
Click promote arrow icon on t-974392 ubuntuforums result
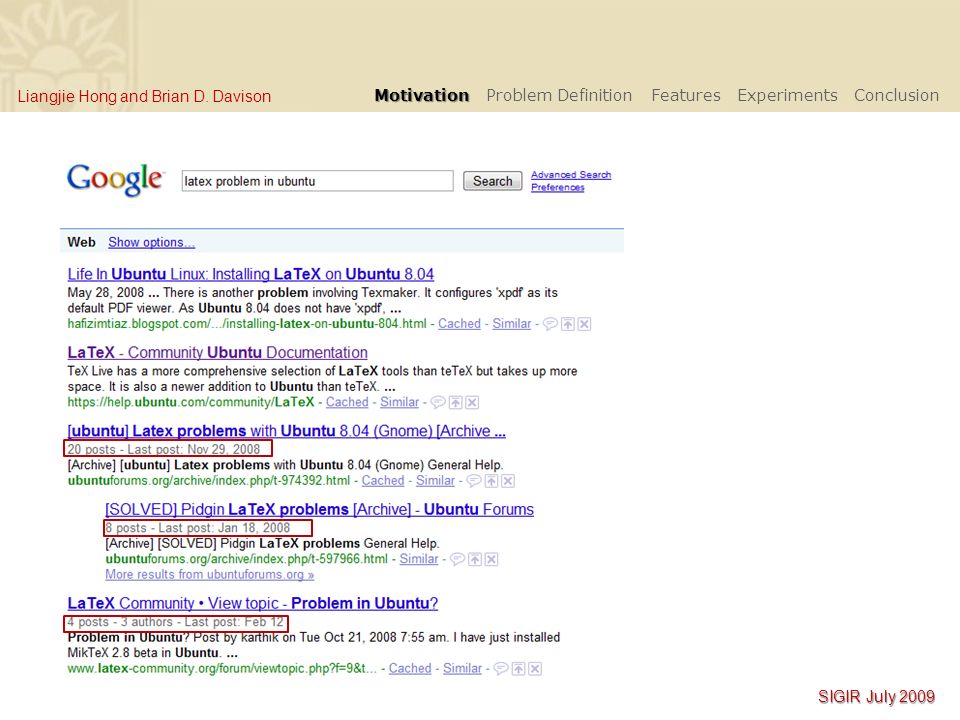point(491,481)
